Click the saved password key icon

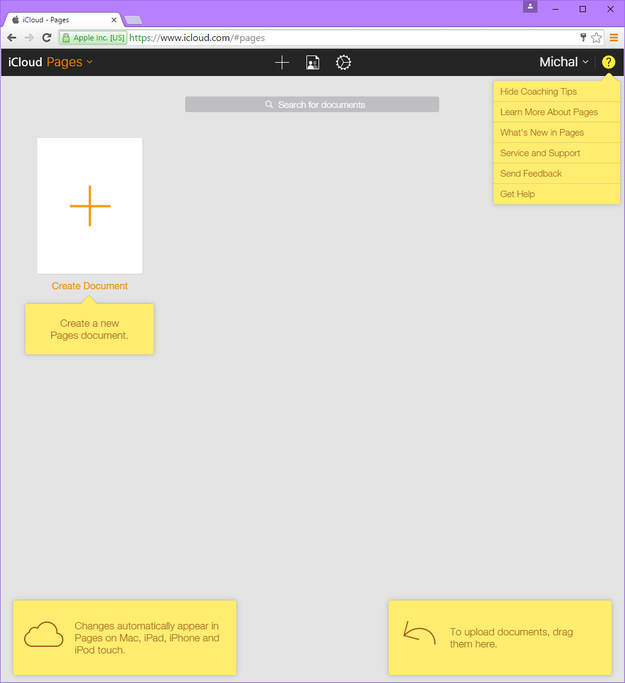[583, 37]
